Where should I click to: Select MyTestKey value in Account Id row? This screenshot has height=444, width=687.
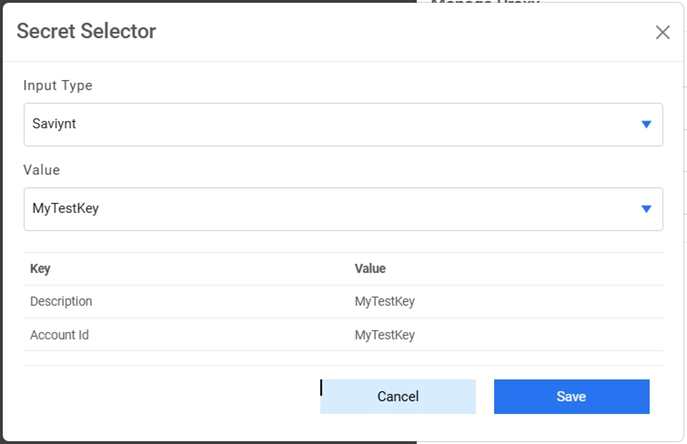tap(385, 335)
